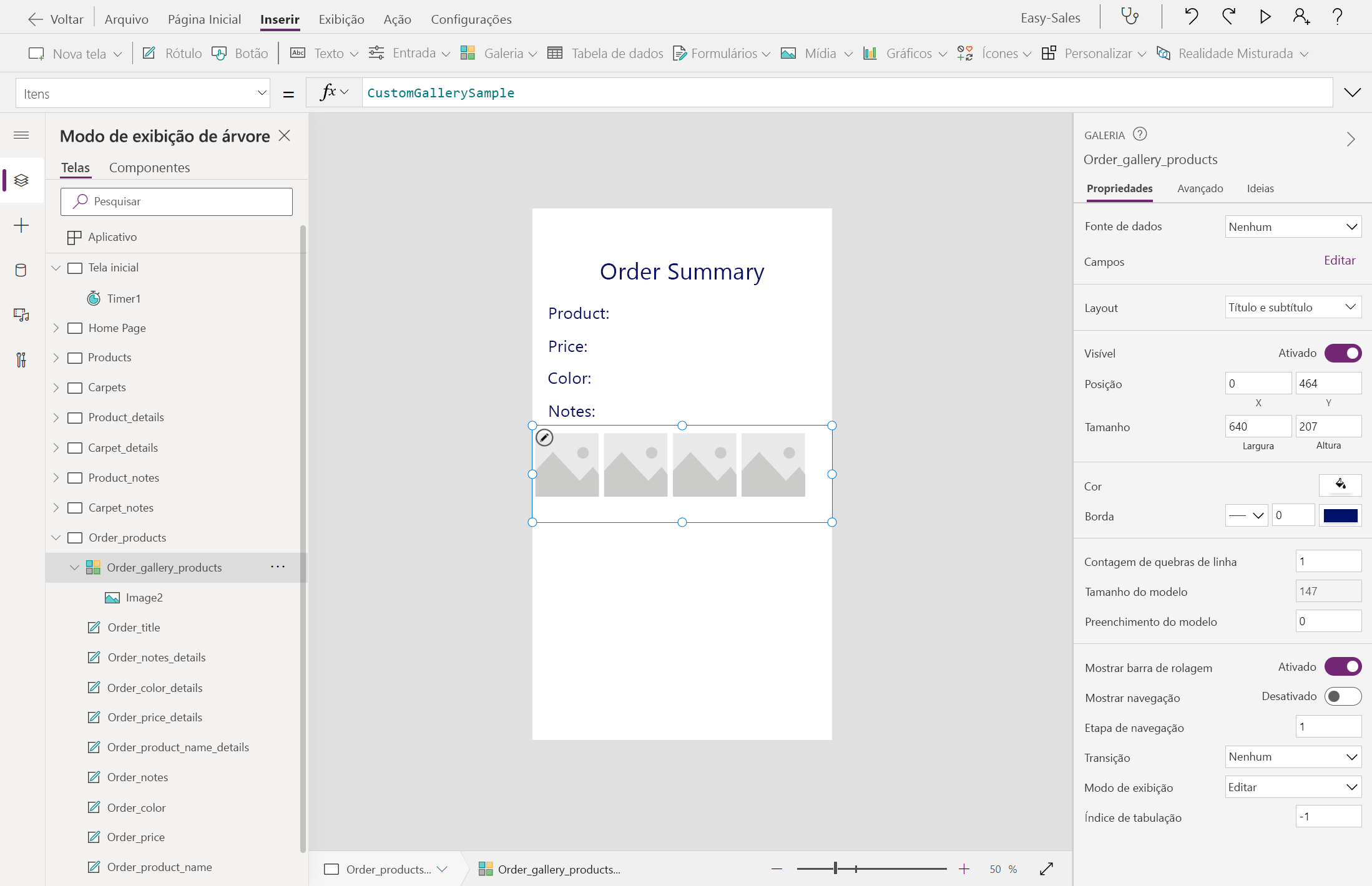The image size is (1372, 886).
Task: Open the Transição dropdown
Action: (x=1293, y=757)
